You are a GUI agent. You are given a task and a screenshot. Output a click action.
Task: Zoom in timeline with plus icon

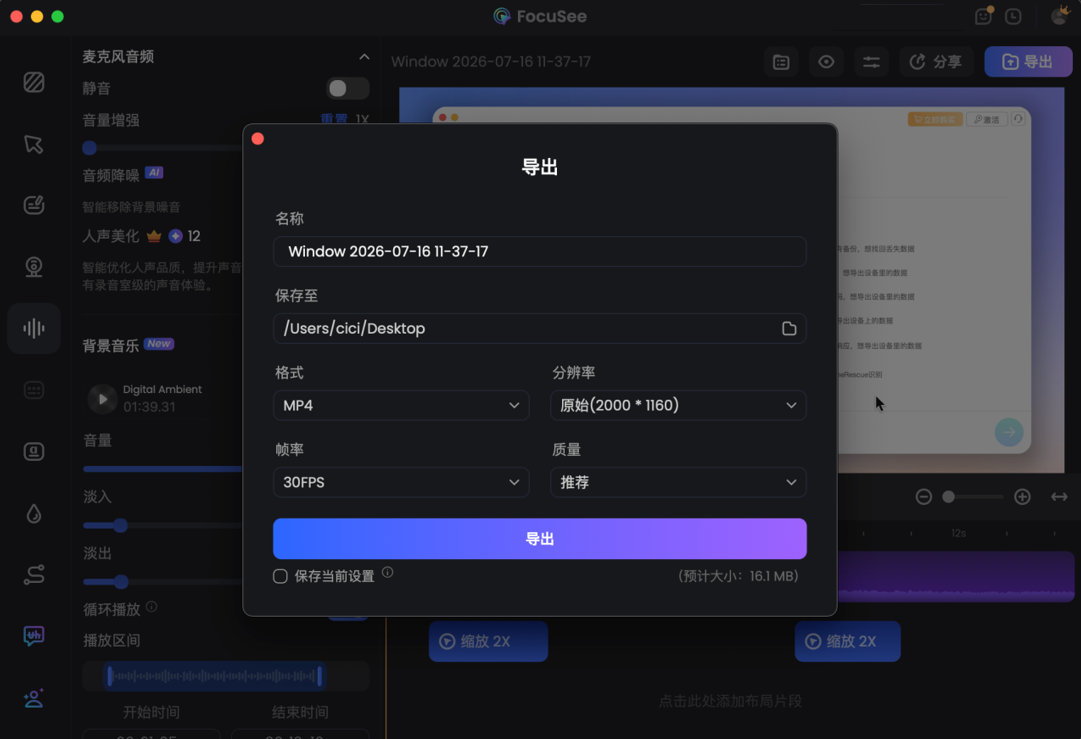(1022, 496)
